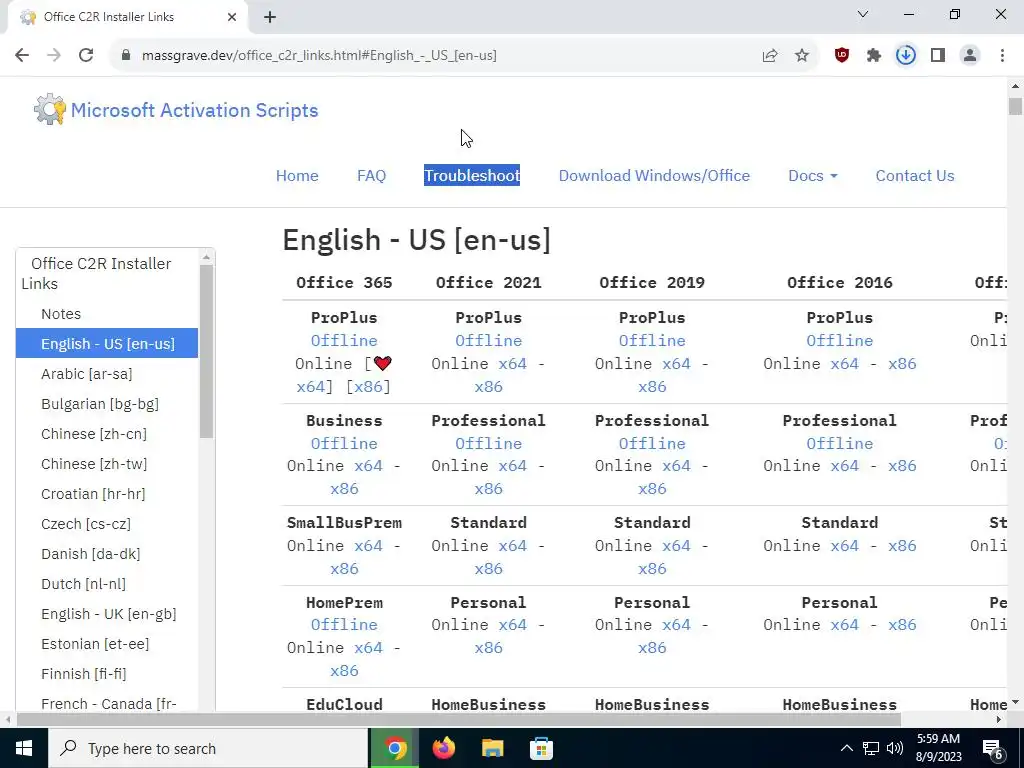Select Czech [cs-cz] in sidebar
Viewport: 1024px width, 768px height.
tap(106, 524)
